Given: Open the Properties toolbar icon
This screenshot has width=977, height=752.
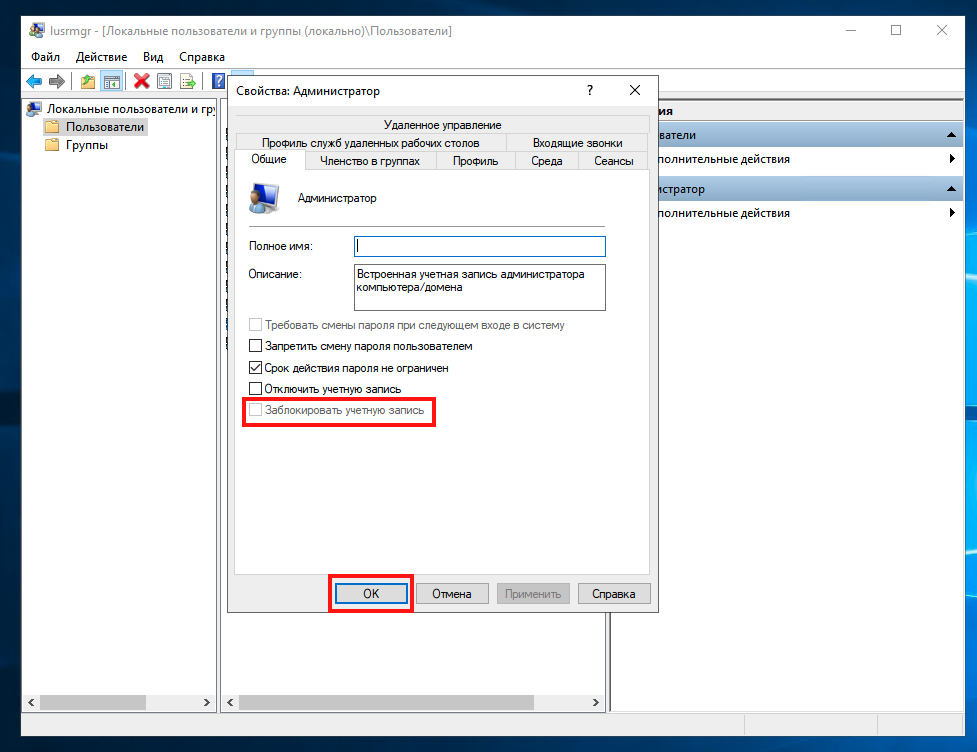Looking at the screenshot, I should (164, 81).
